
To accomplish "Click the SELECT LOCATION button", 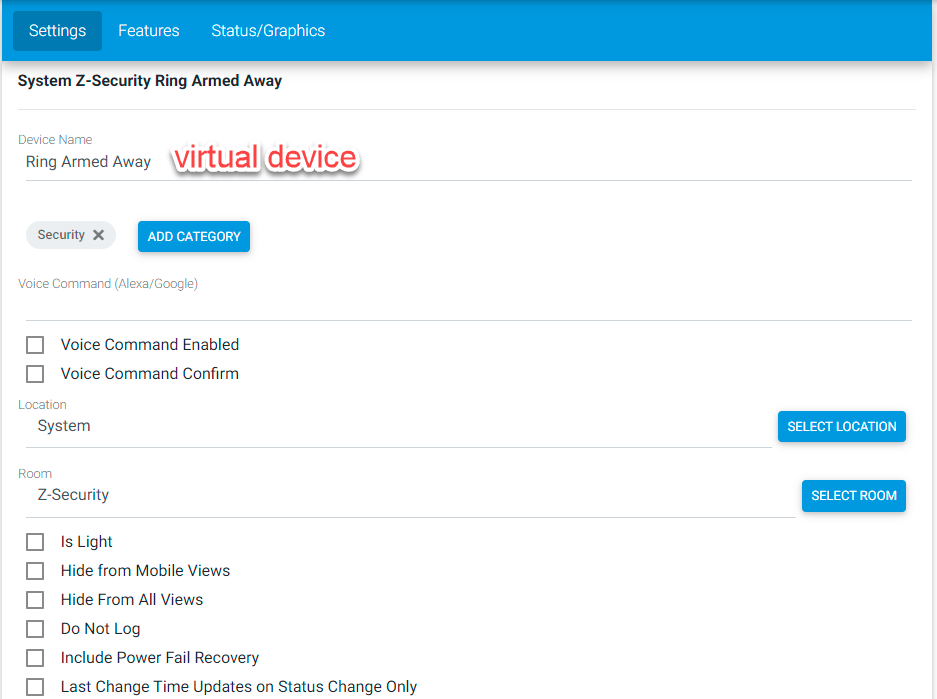I will (841, 427).
